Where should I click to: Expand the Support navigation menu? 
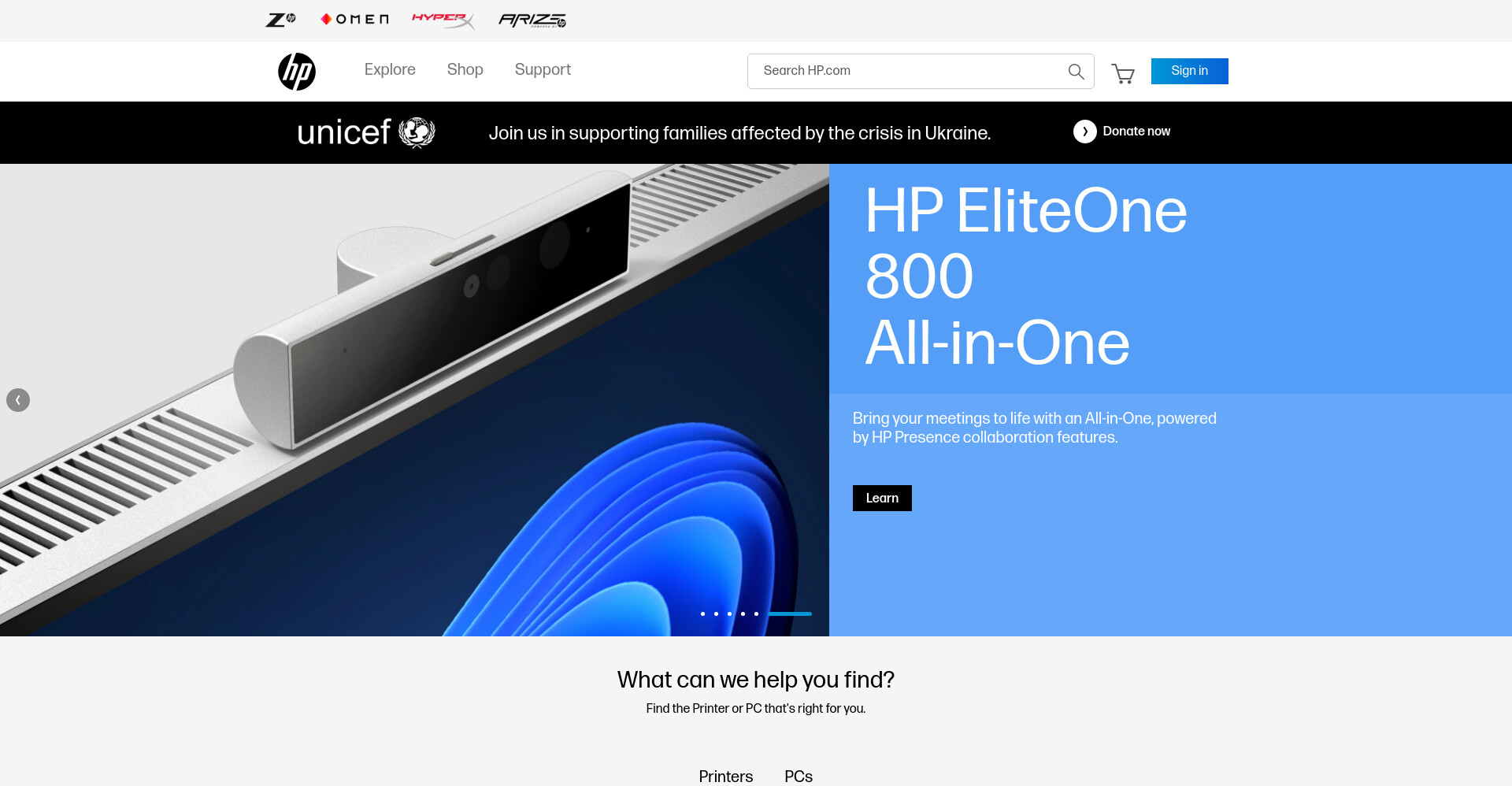(x=543, y=69)
